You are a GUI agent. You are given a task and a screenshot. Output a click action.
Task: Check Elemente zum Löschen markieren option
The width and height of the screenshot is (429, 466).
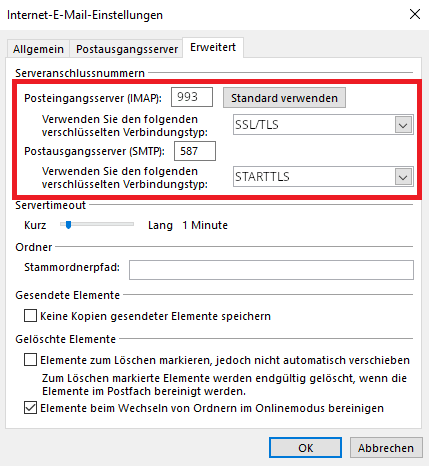tap(30, 360)
